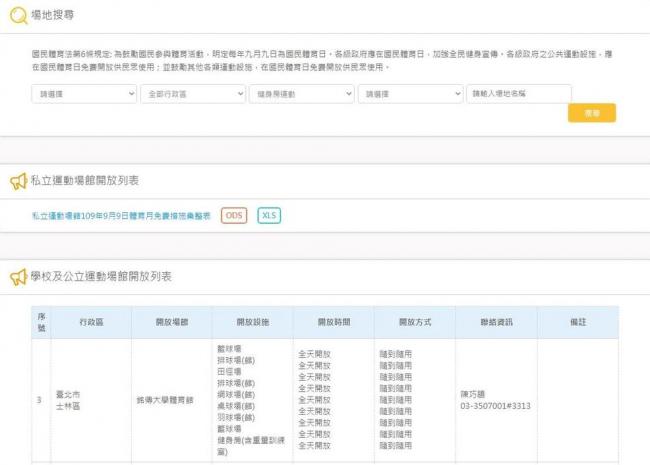Click the 健身房(含重量訓練室) facility entry
650x465 pixels.
(x=251, y=446)
